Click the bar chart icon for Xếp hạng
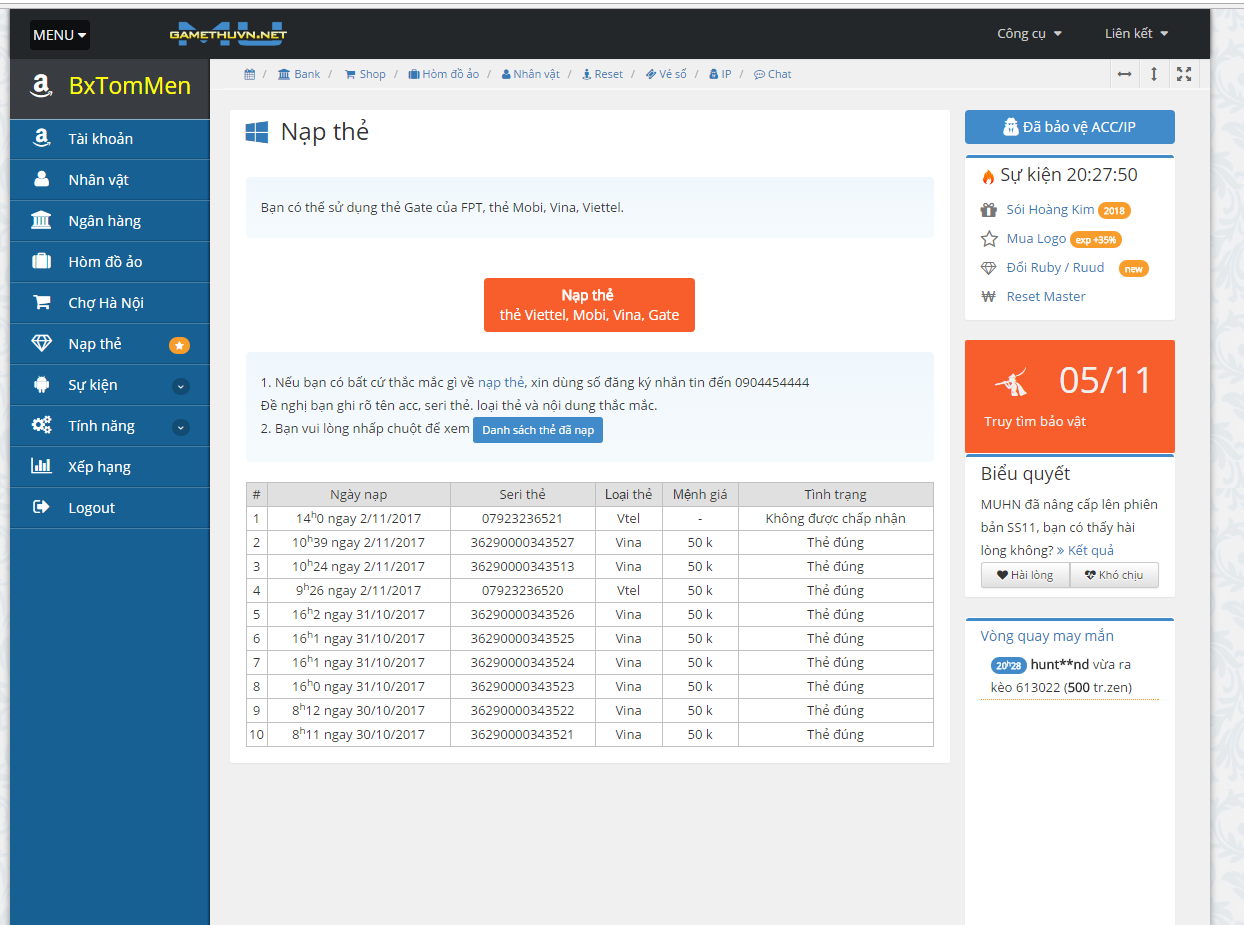Image resolution: width=1244 pixels, height=925 pixels. click(41, 467)
